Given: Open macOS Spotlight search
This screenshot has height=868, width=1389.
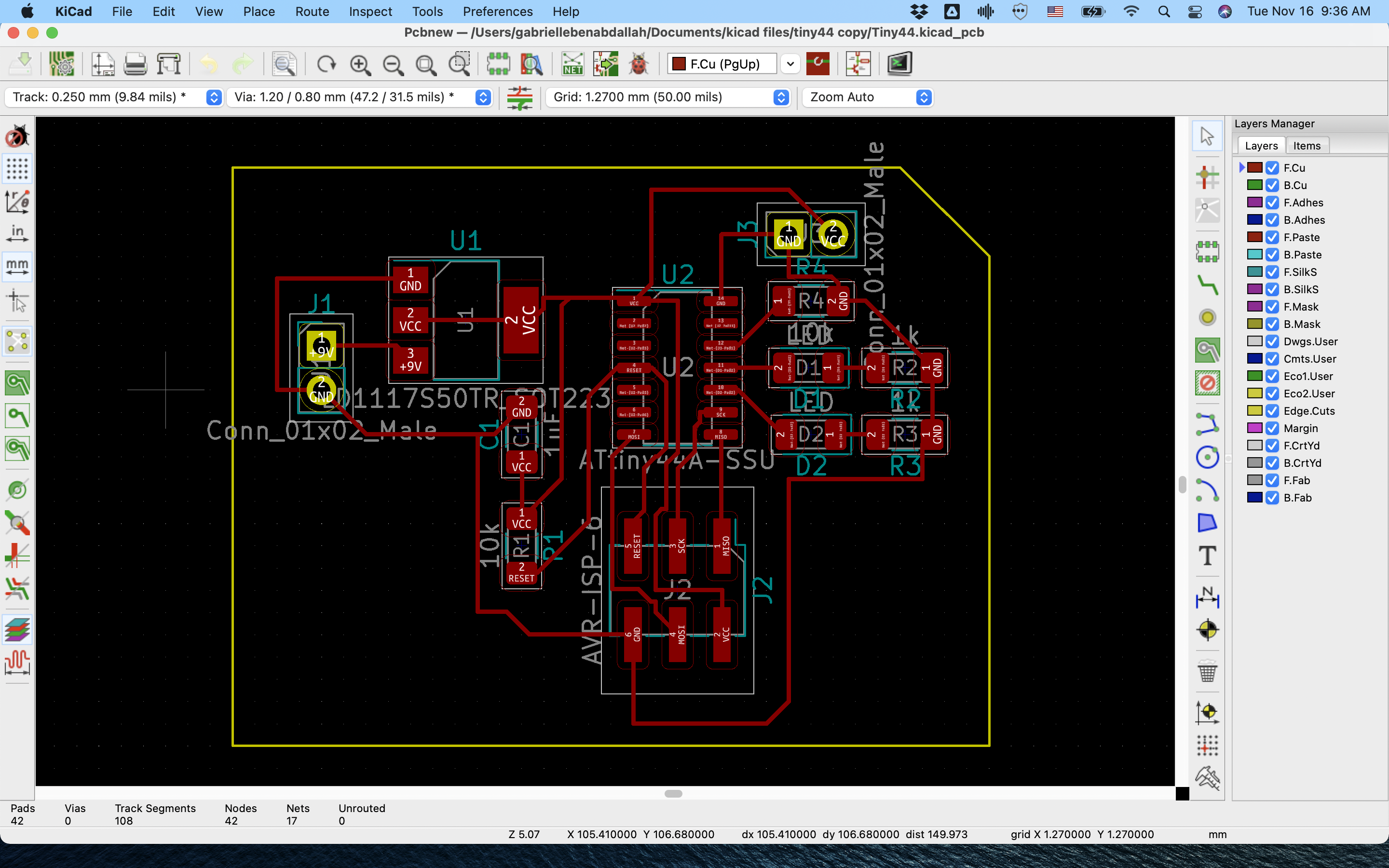Looking at the screenshot, I should point(1163,12).
